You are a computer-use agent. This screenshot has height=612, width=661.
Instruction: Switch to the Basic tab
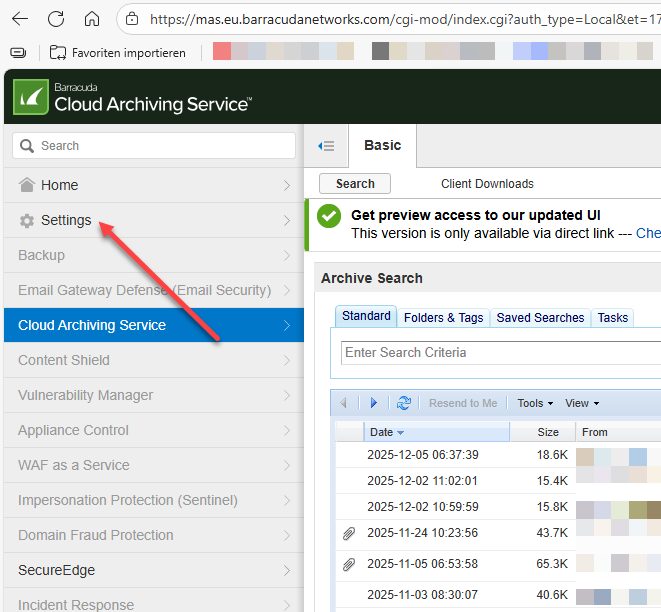pos(382,145)
